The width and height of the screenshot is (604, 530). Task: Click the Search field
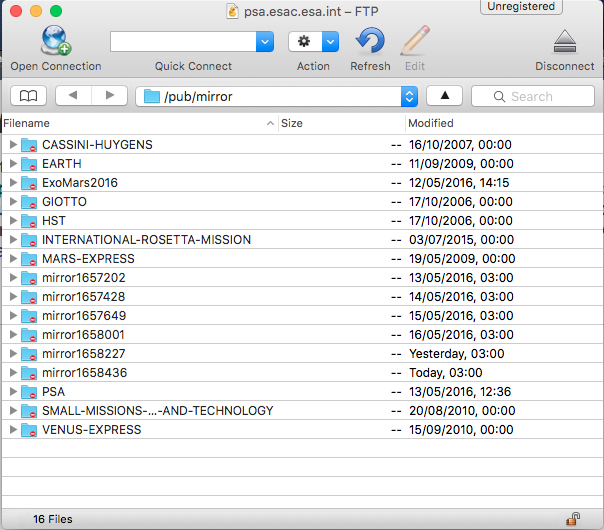(533, 96)
